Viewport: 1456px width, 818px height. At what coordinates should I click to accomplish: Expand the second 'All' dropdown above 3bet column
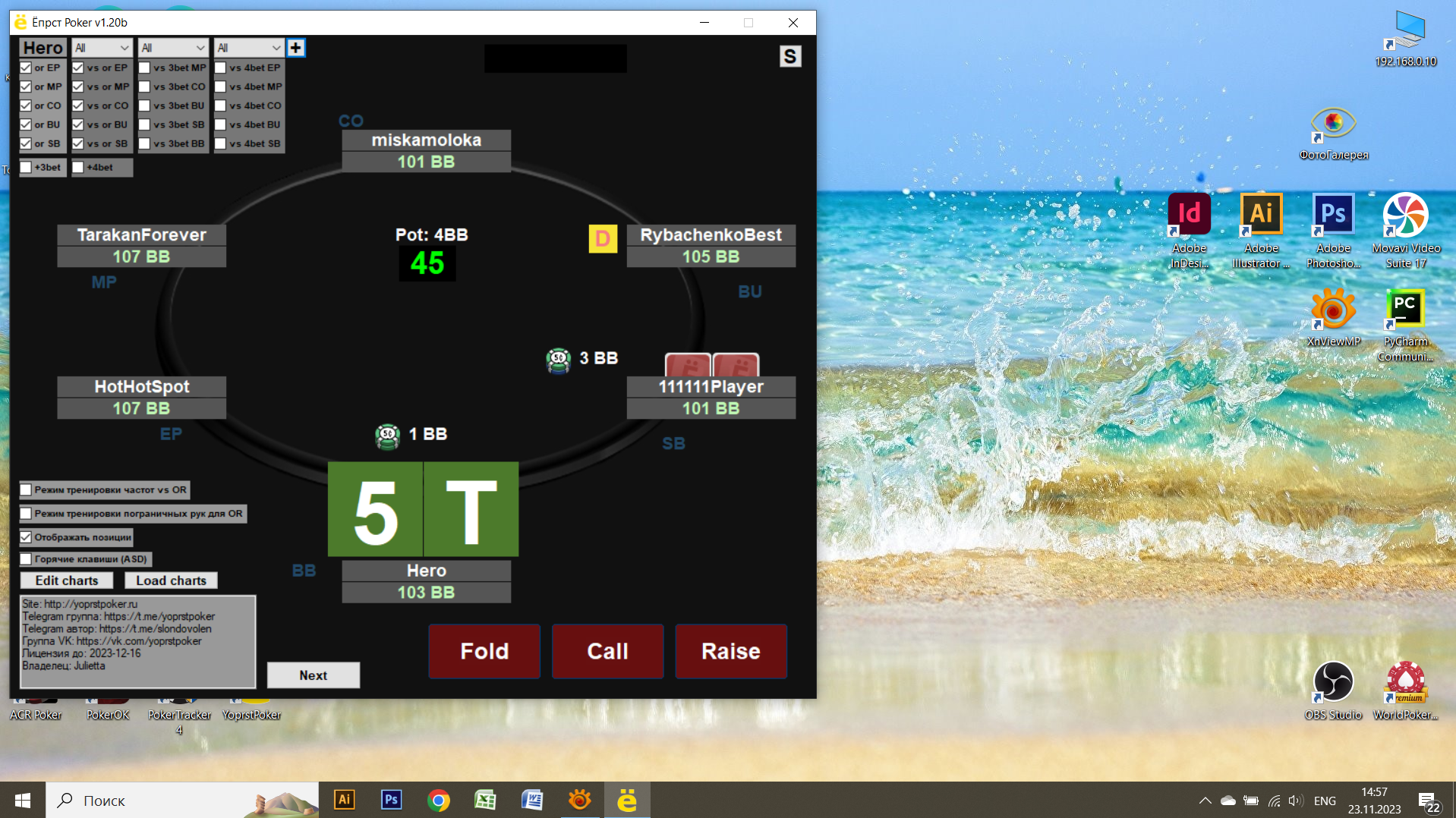pos(173,48)
